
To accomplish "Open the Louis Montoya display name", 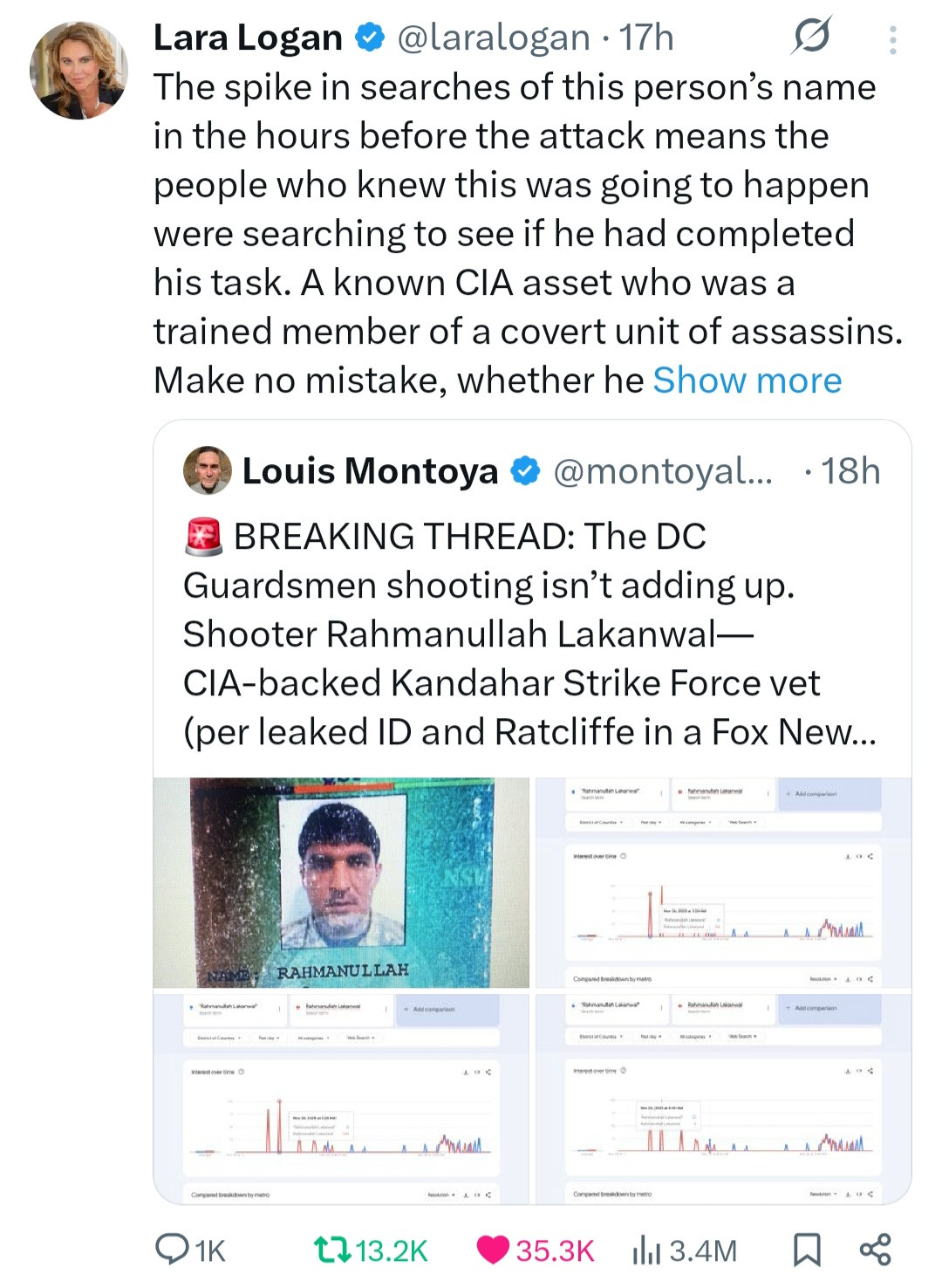I will [x=370, y=471].
